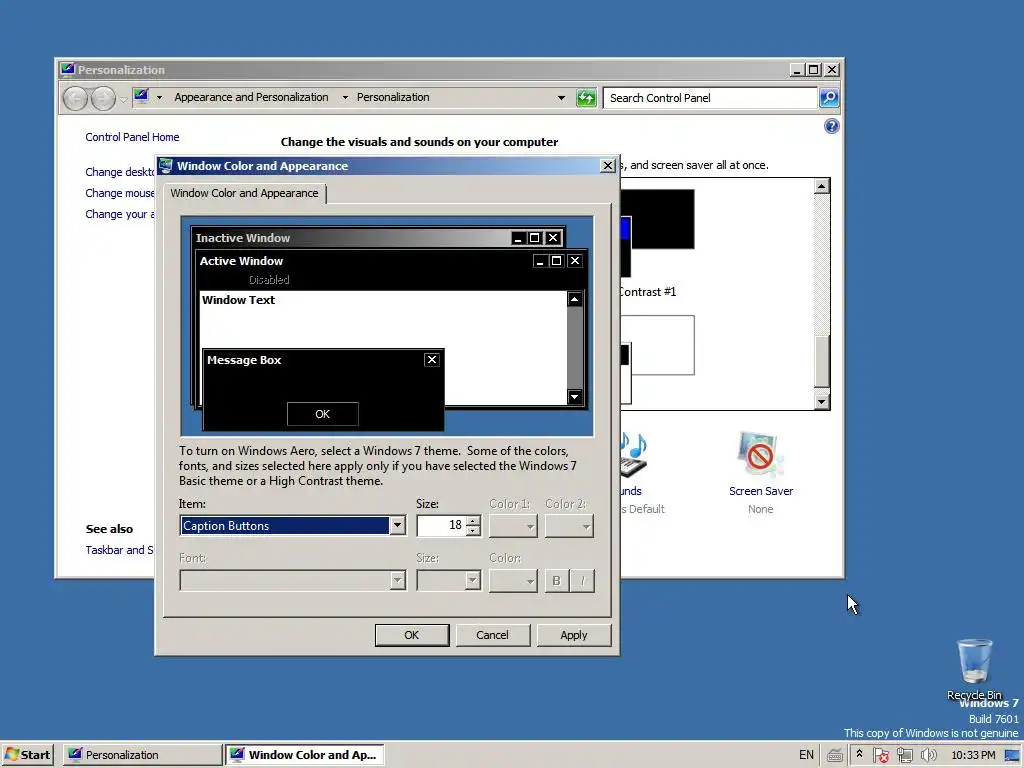Screen dimensions: 1024x768
Task: Click the item Size field showing 18
Action: pyautogui.click(x=442, y=526)
